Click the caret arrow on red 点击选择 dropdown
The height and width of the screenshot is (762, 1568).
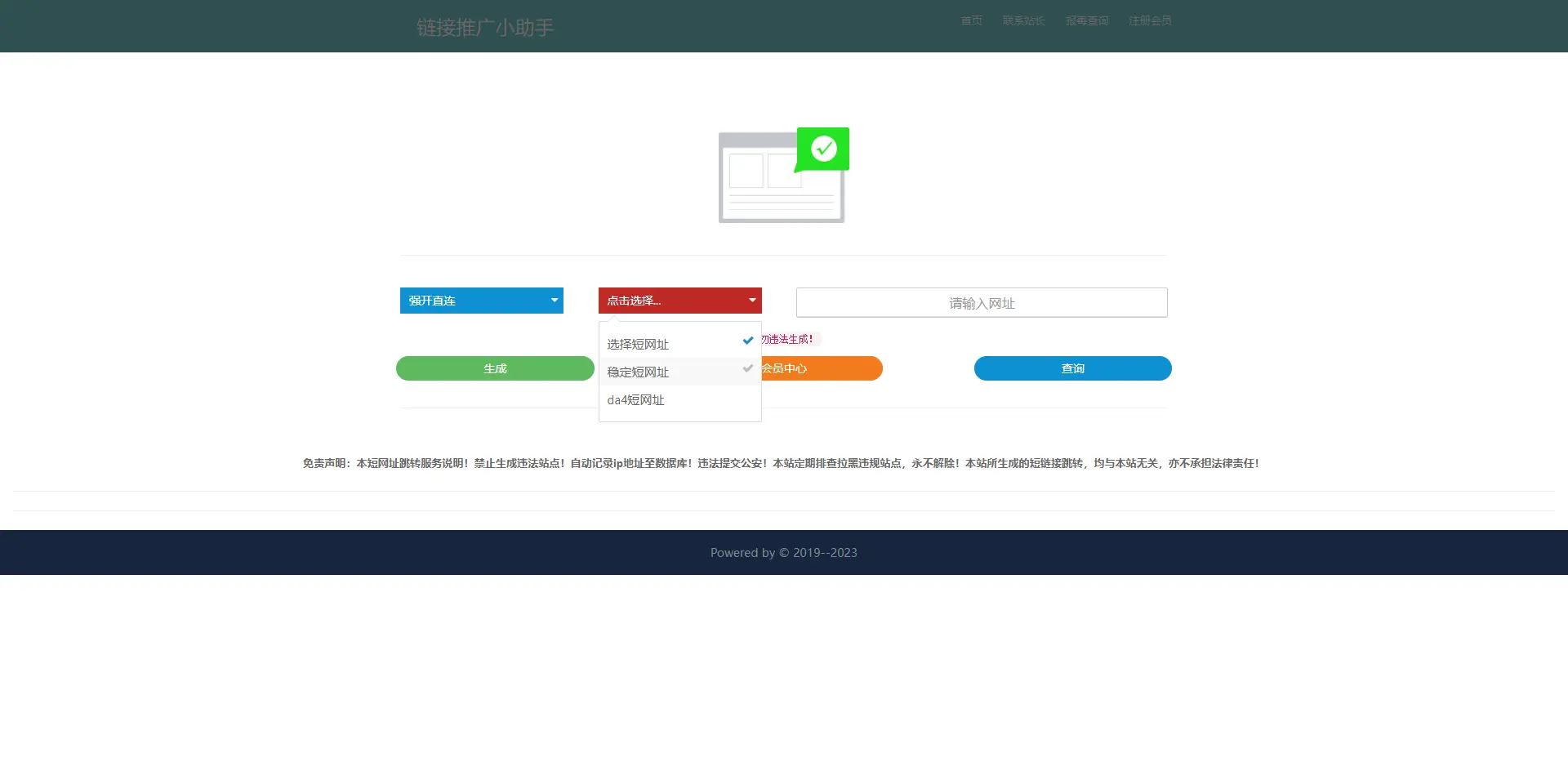click(x=752, y=301)
